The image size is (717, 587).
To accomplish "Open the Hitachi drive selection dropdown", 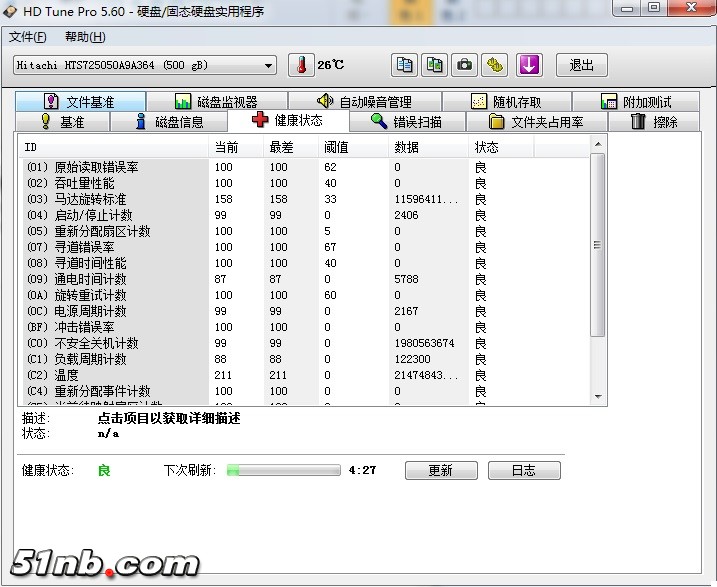I will pos(145,65).
